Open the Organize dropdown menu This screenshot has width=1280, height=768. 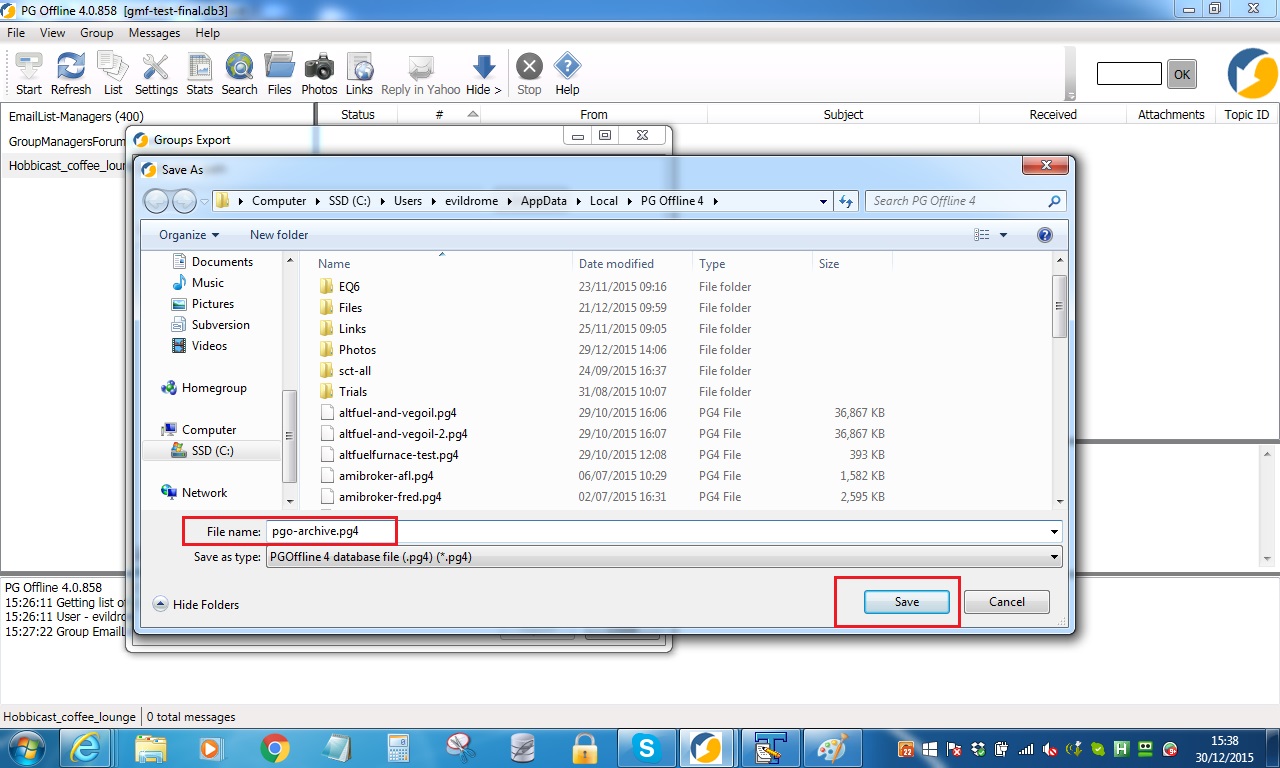pyautogui.click(x=189, y=235)
